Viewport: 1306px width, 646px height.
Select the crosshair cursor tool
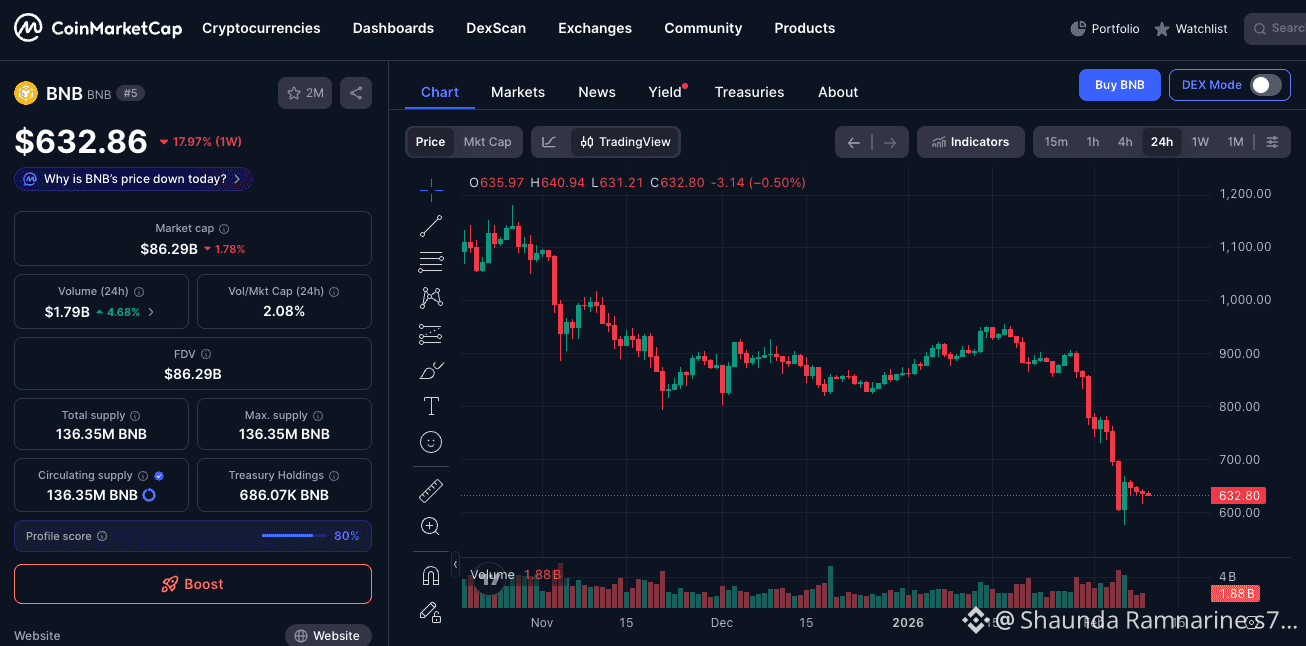tap(431, 187)
